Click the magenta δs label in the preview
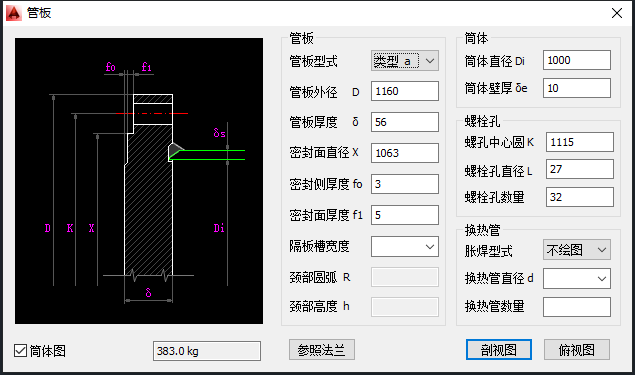This screenshot has width=635, height=375. point(219,132)
